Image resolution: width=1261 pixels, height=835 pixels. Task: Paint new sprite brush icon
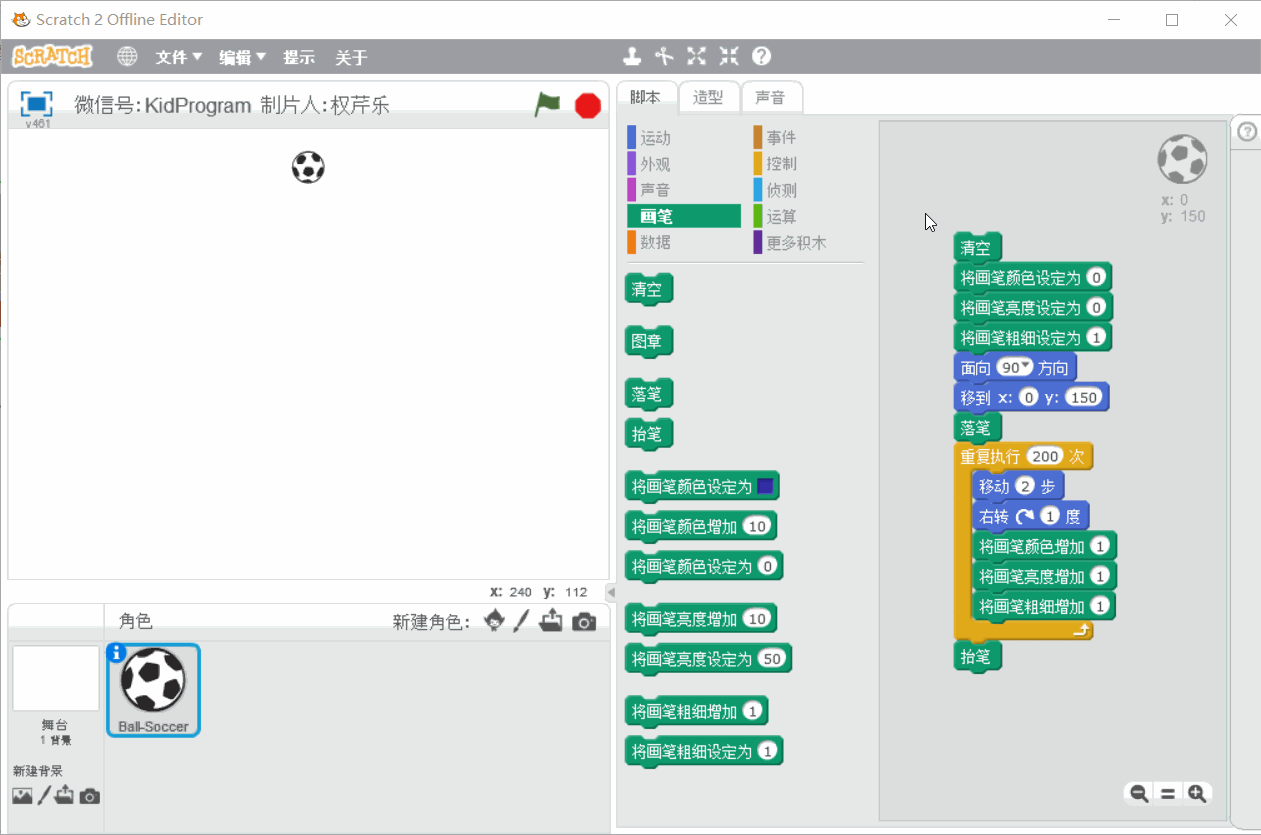coord(521,621)
